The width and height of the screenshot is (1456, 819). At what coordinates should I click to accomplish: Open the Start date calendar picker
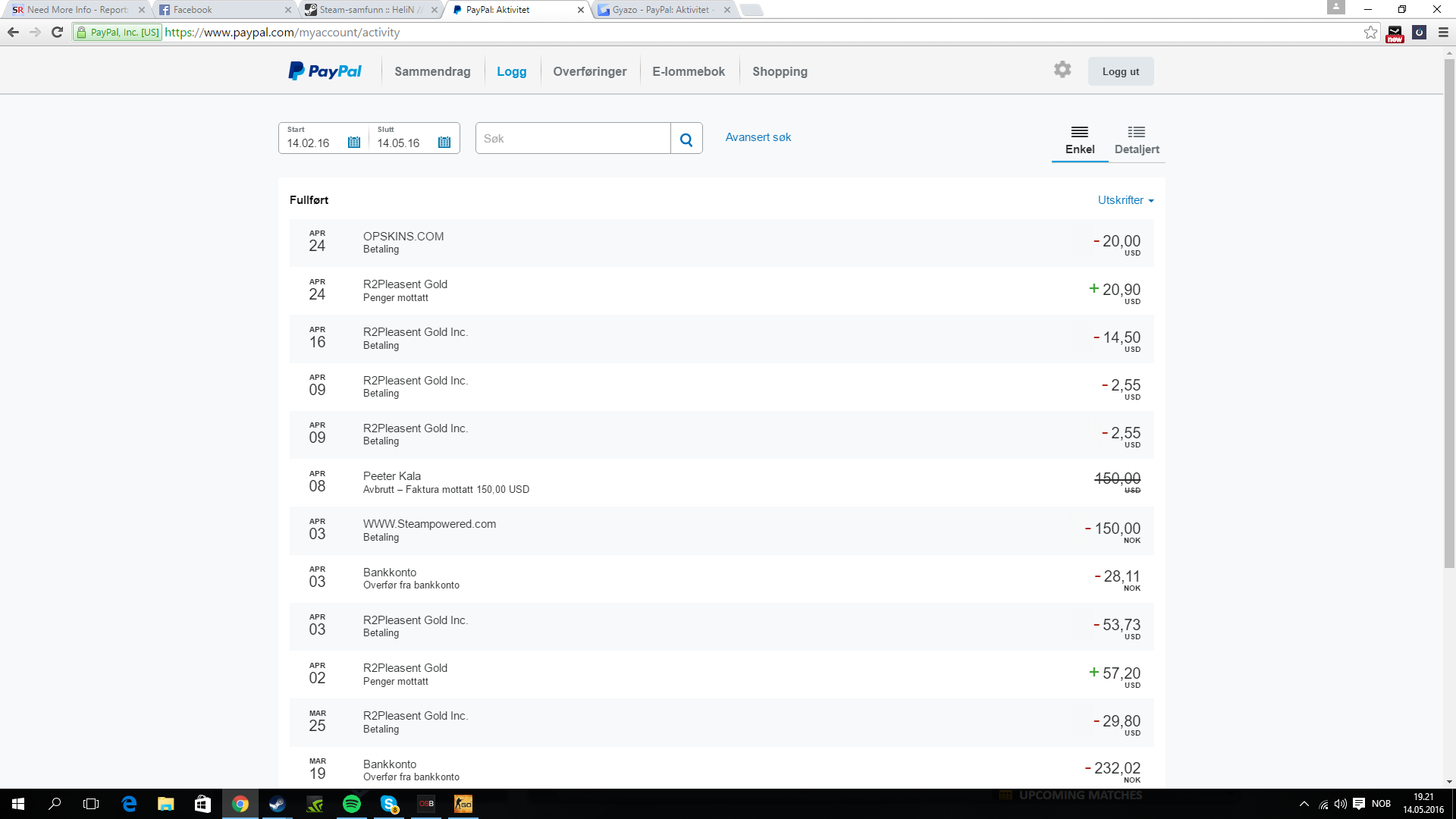click(x=354, y=143)
